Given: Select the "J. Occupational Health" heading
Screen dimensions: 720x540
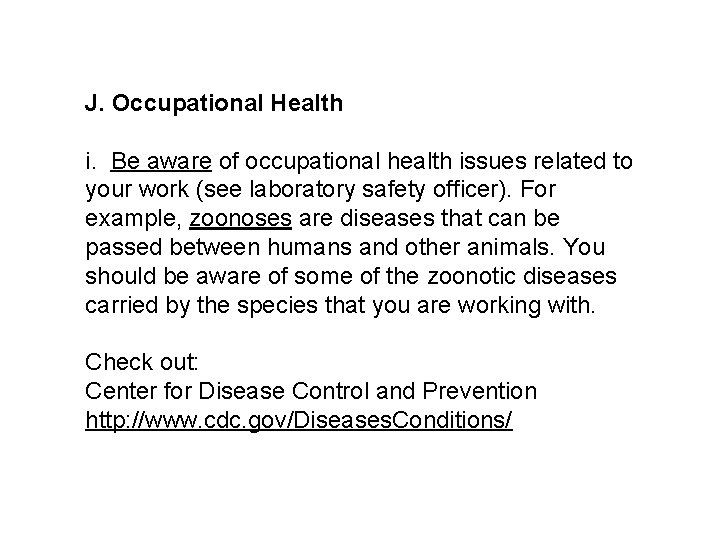Looking at the screenshot, I should click(214, 103).
